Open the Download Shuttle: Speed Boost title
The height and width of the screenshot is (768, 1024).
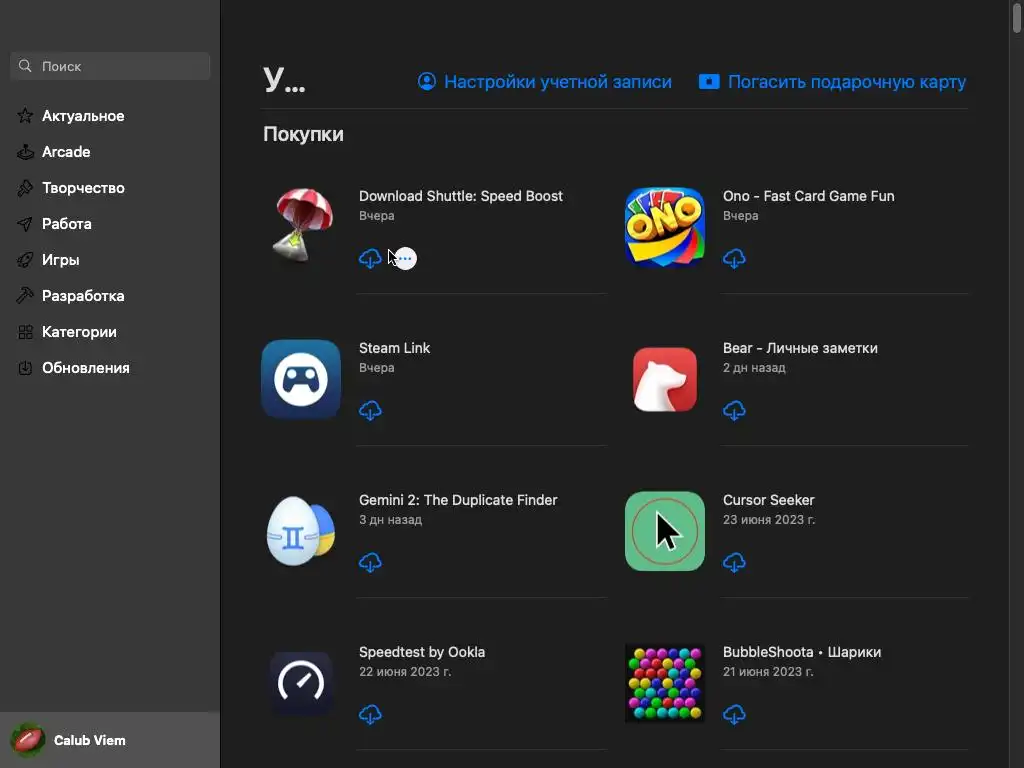[460, 196]
